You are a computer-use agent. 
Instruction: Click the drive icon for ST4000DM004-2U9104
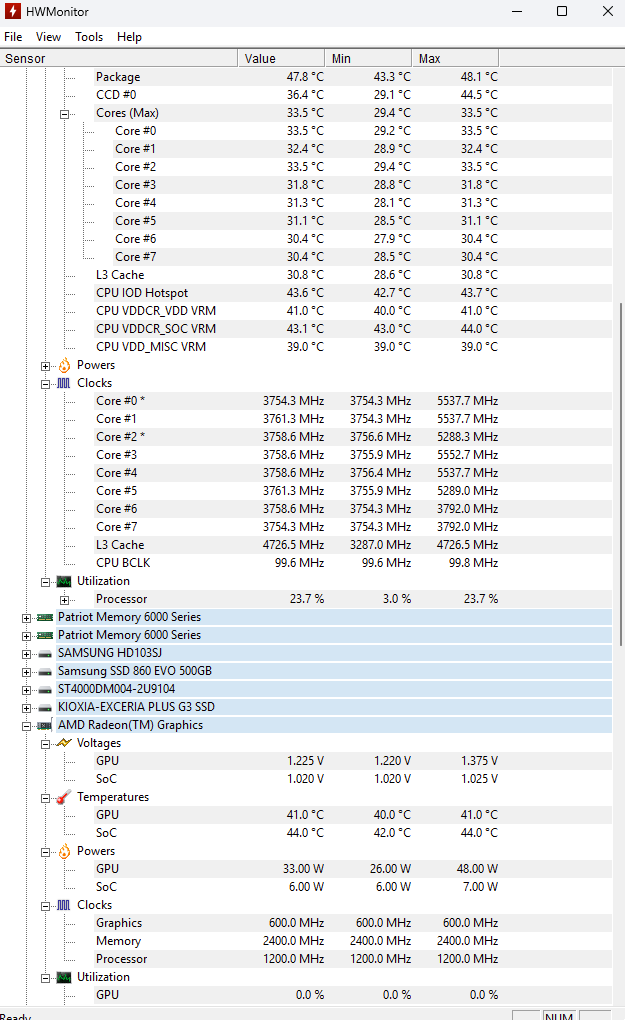(x=45, y=690)
